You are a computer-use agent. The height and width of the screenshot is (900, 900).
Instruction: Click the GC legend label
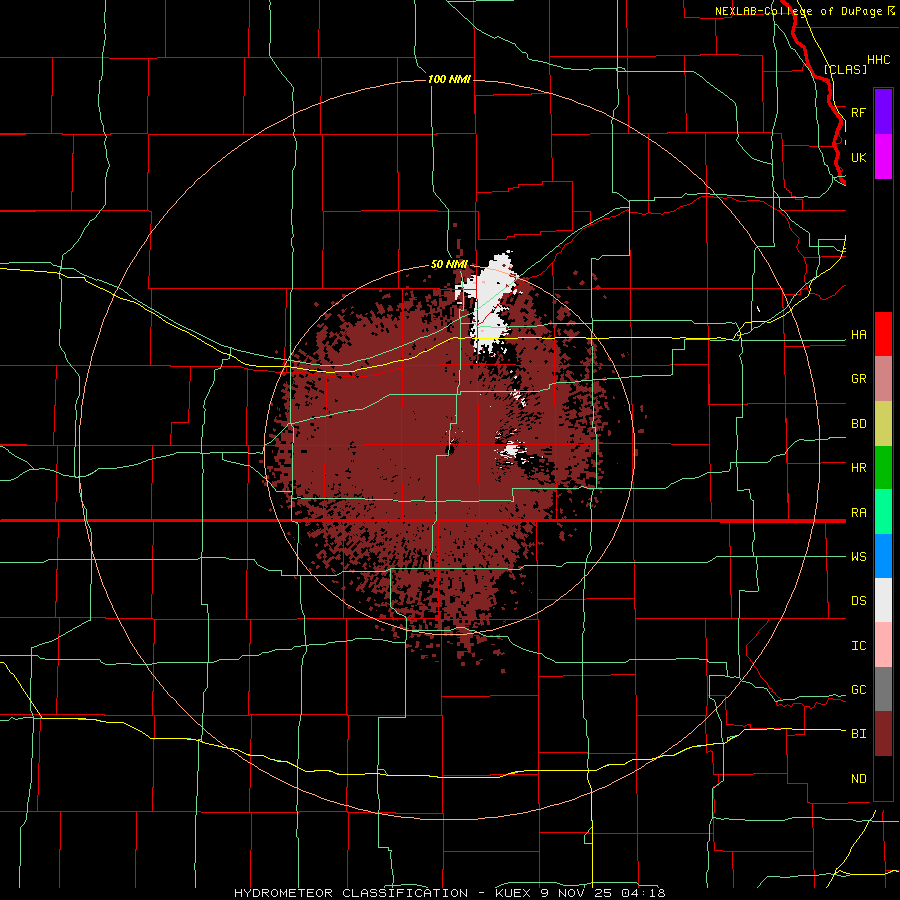click(858, 690)
